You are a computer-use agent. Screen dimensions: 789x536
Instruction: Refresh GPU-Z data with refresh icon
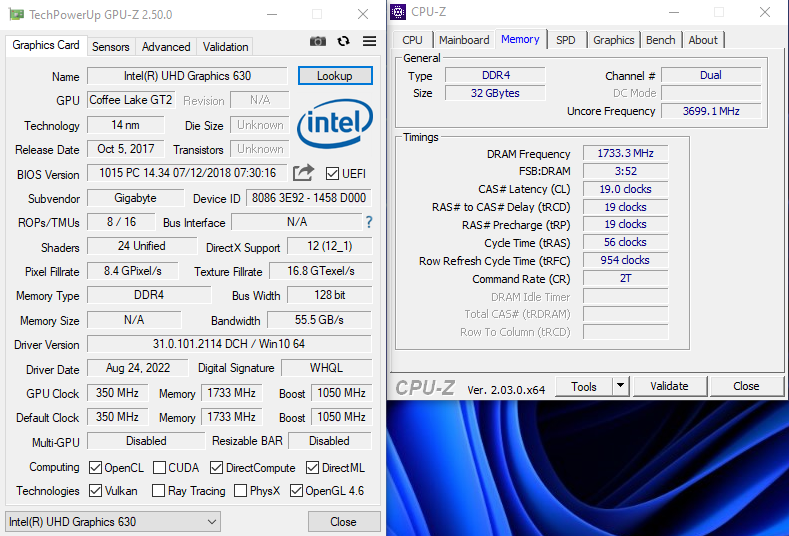[344, 41]
